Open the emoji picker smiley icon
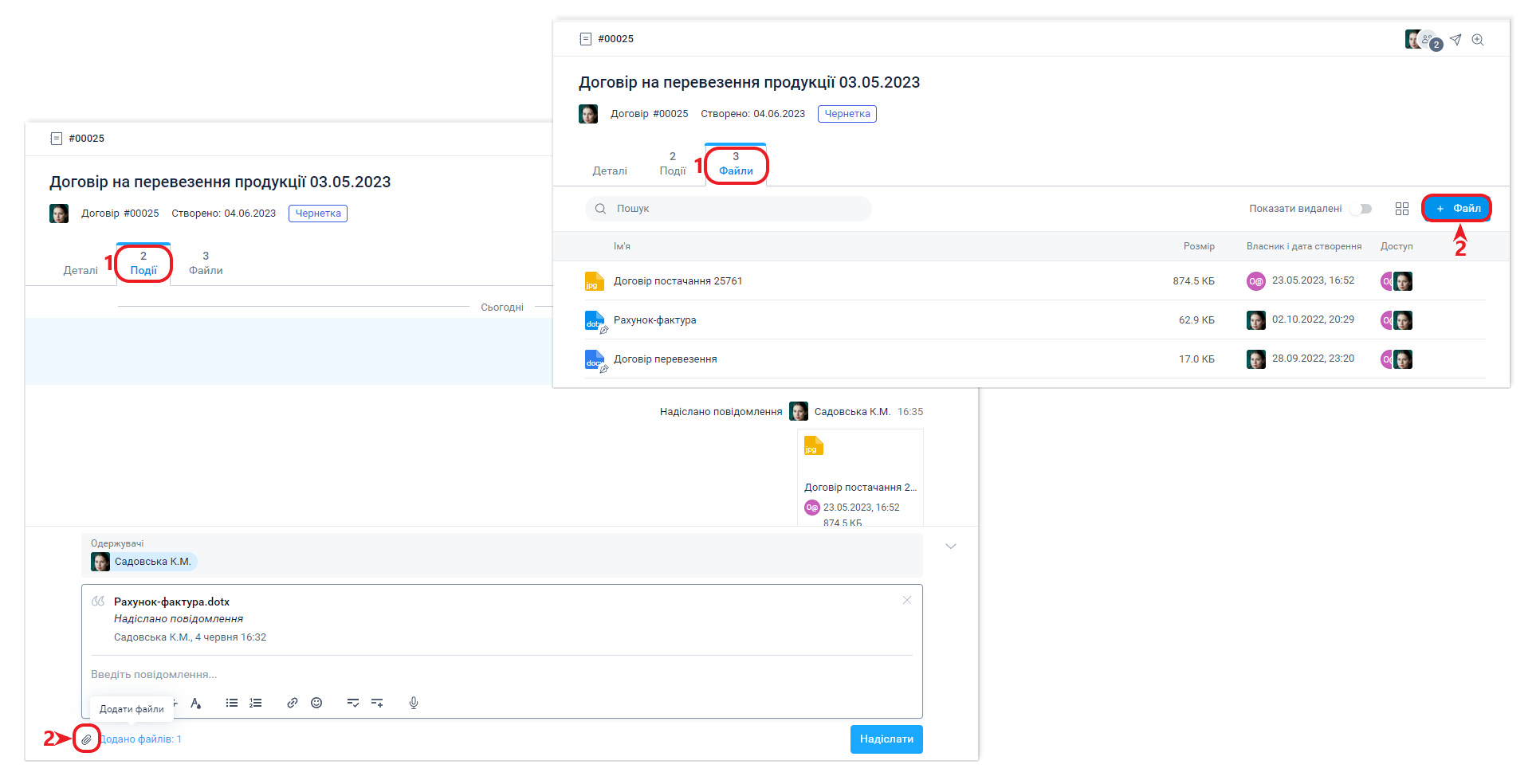Screen dimensions: 1536x784 pos(316,703)
